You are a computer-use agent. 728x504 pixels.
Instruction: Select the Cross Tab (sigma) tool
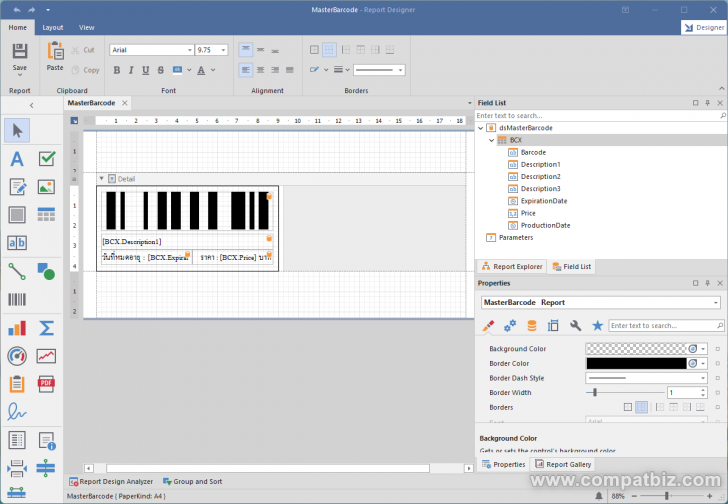[46, 328]
